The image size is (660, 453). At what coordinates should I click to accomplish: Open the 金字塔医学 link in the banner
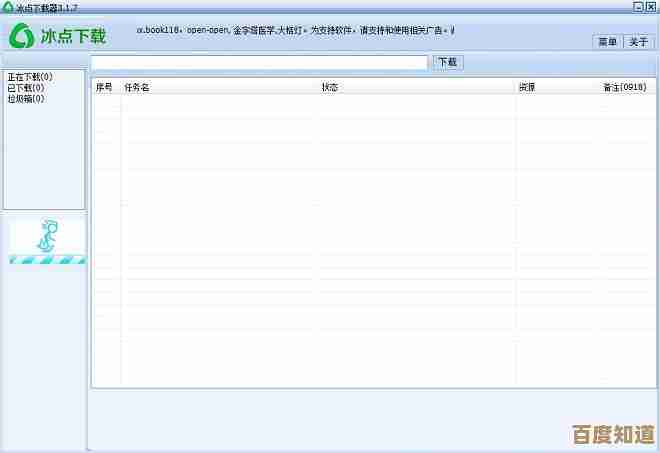[x=254, y=31]
